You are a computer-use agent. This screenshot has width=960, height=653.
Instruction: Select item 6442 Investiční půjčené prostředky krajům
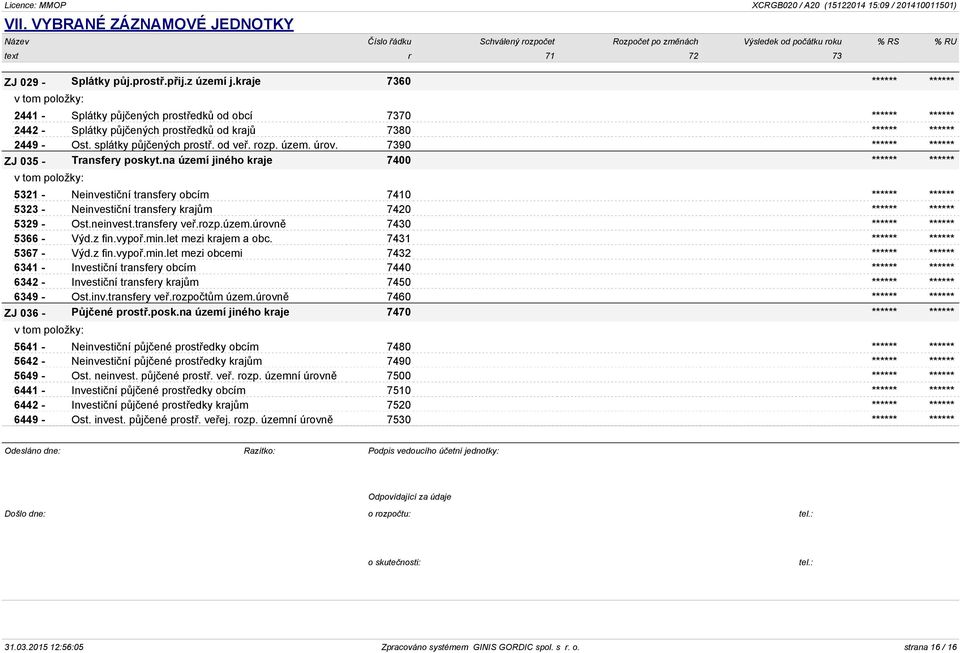480,405
